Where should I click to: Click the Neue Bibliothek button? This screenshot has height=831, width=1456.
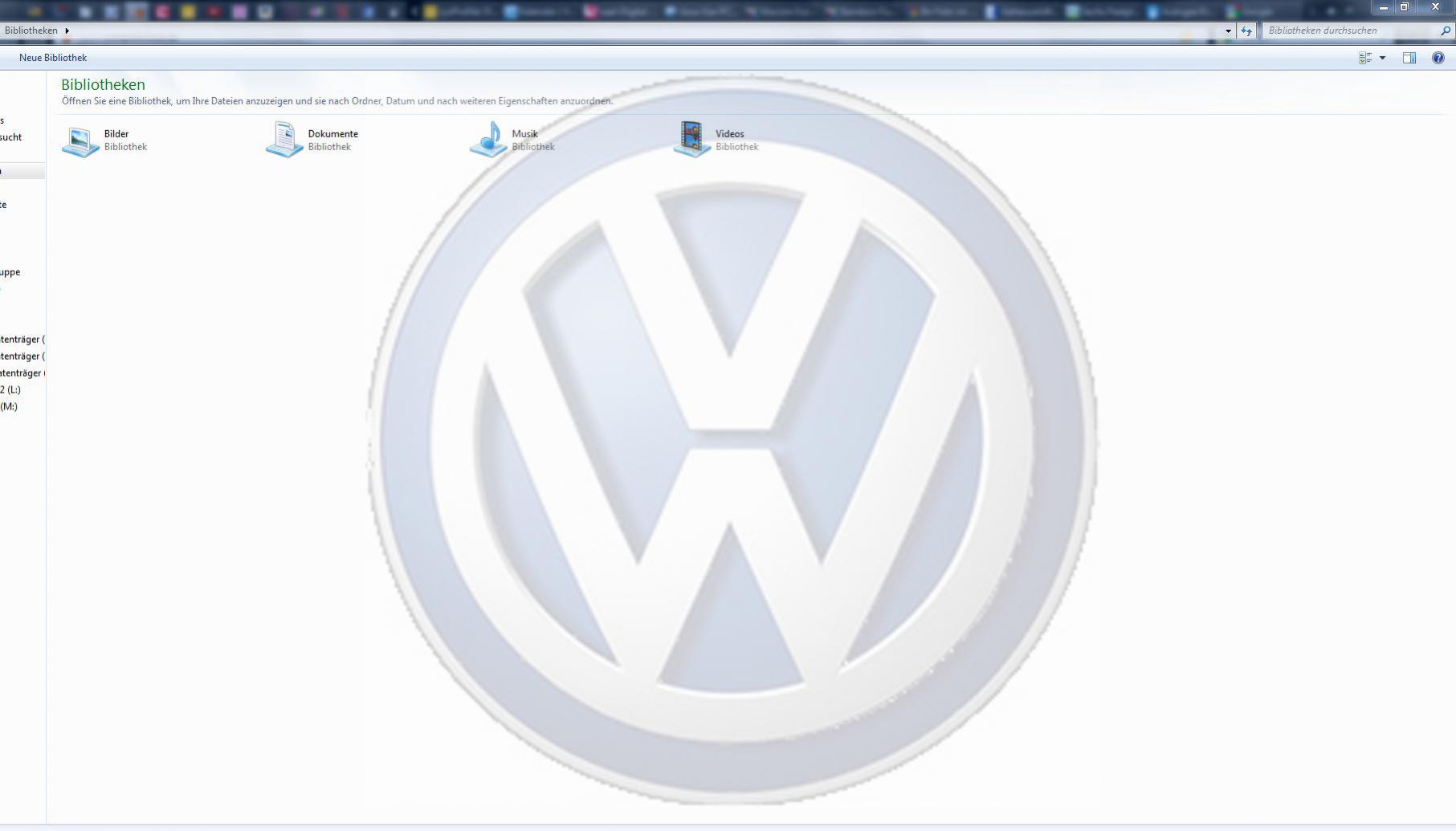(x=53, y=58)
